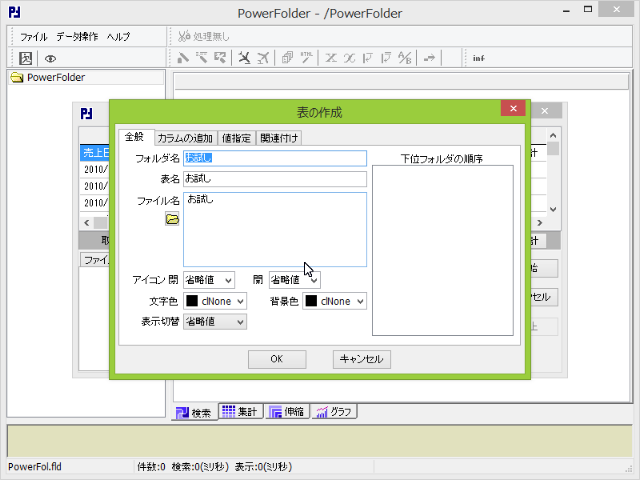Click the pencil with dotted line toolbar icon
This screenshot has height=480, width=640.
201,58
